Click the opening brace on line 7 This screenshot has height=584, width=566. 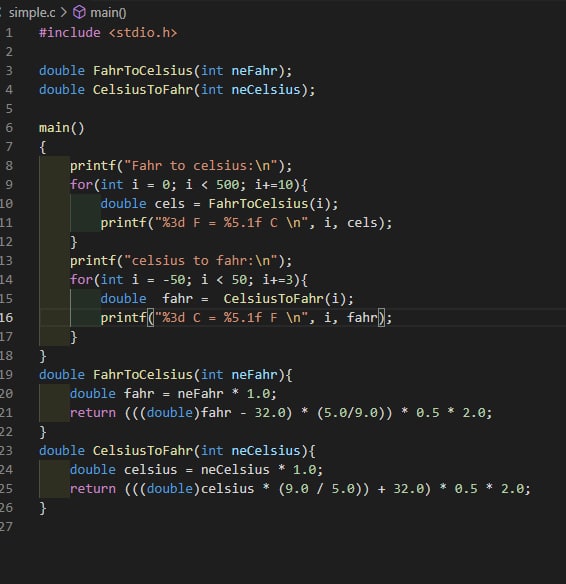(x=43, y=147)
